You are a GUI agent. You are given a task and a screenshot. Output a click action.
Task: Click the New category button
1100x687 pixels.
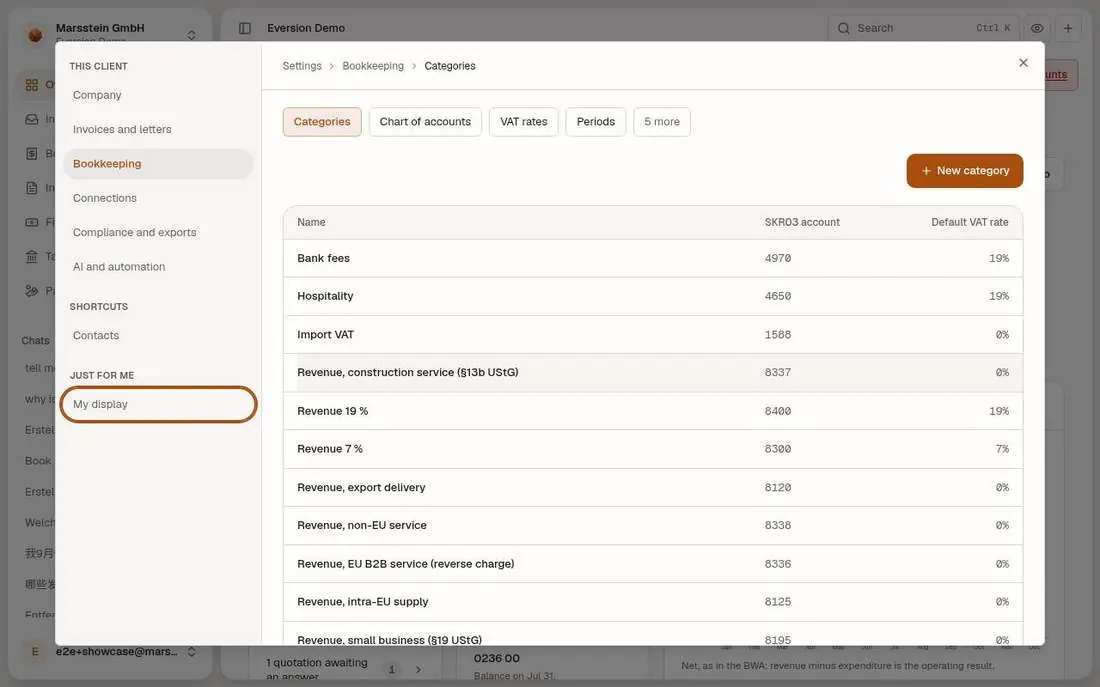pyautogui.click(x=965, y=171)
